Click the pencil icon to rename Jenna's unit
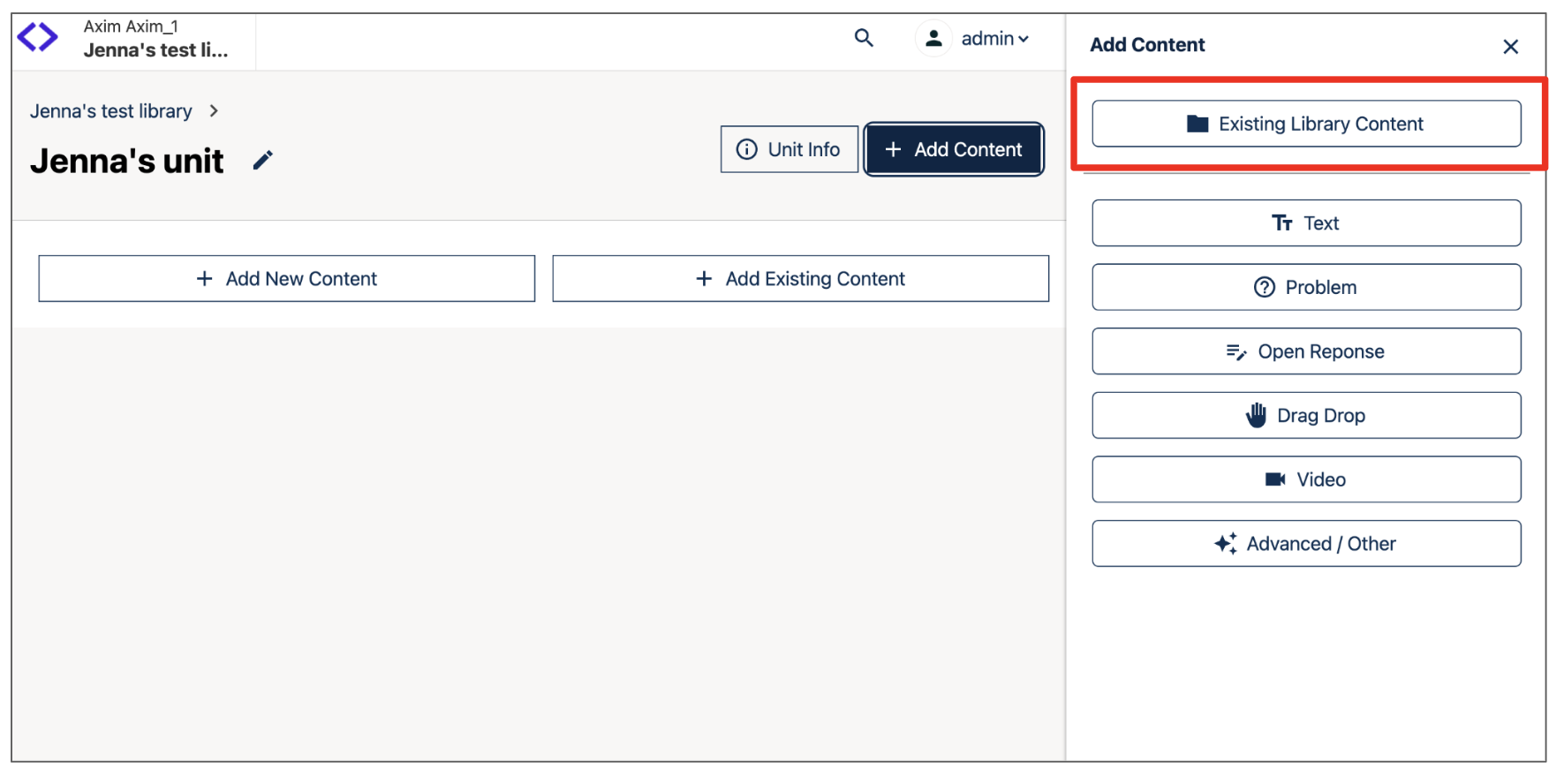Image resolution: width=1564 pixels, height=784 pixels. coord(262,161)
